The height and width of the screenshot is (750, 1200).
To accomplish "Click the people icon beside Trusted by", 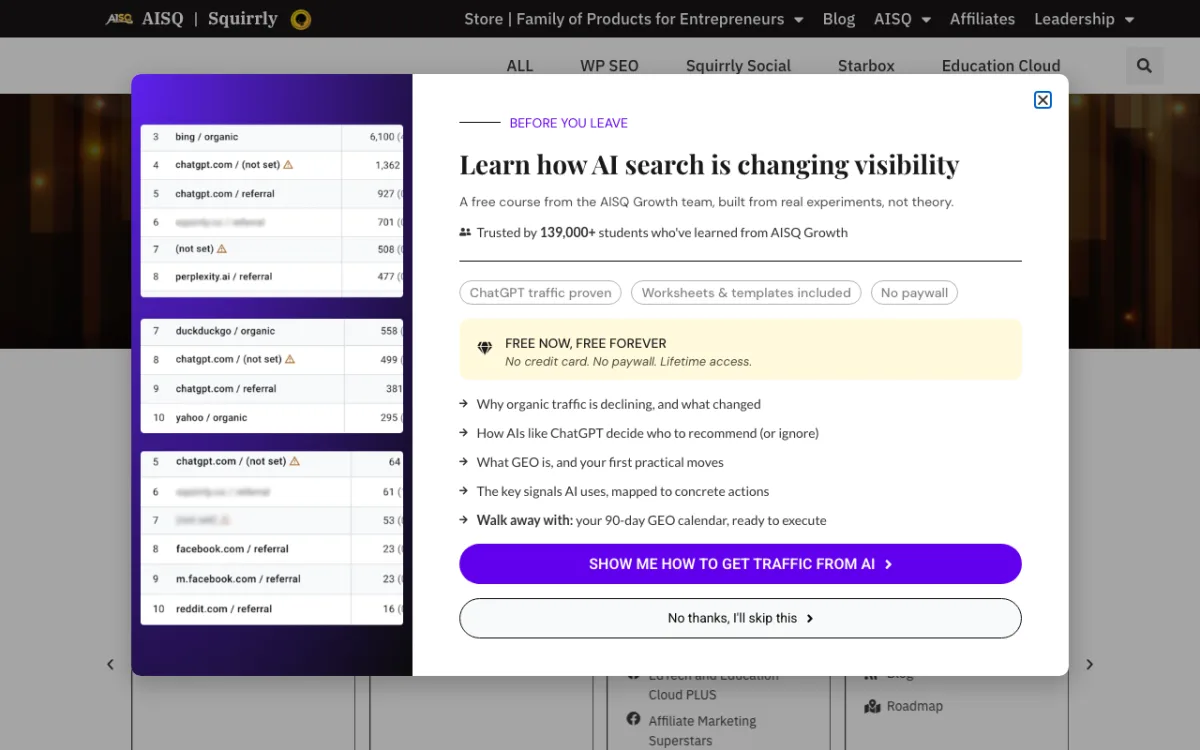I will pyautogui.click(x=465, y=232).
